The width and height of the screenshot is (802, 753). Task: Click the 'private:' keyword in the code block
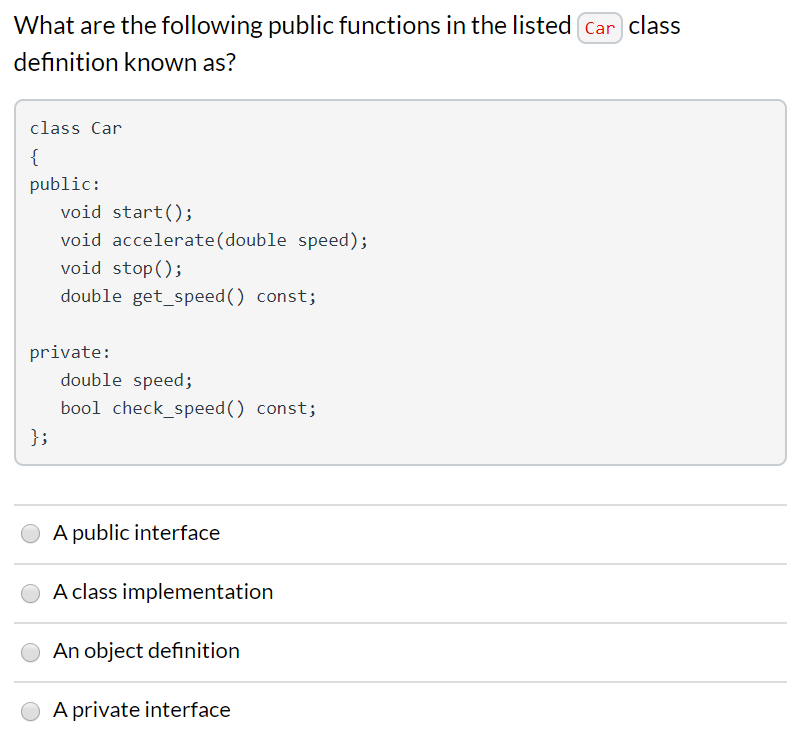click(x=70, y=352)
